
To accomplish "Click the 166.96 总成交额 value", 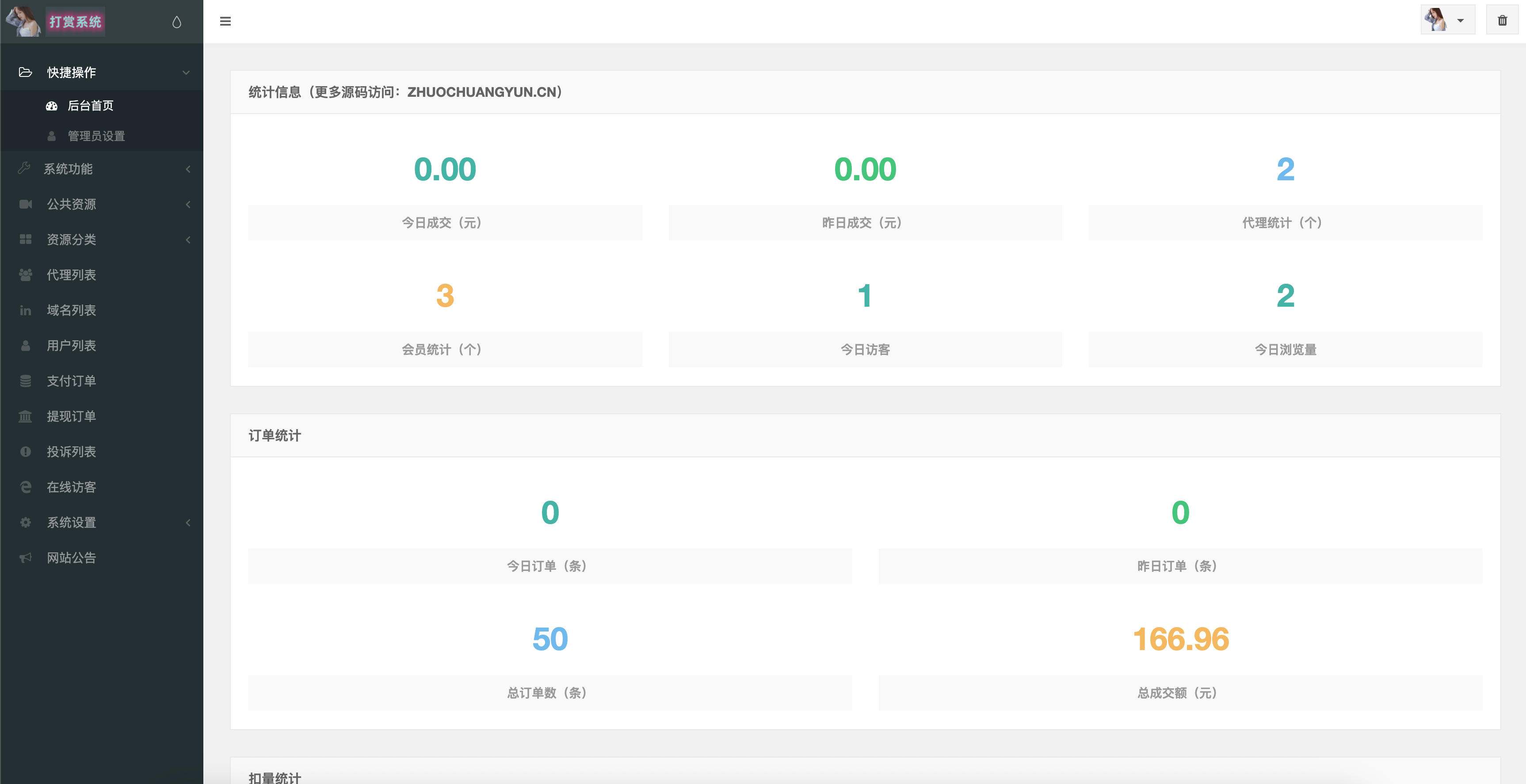I will pyautogui.click(x=1181, y=639).
